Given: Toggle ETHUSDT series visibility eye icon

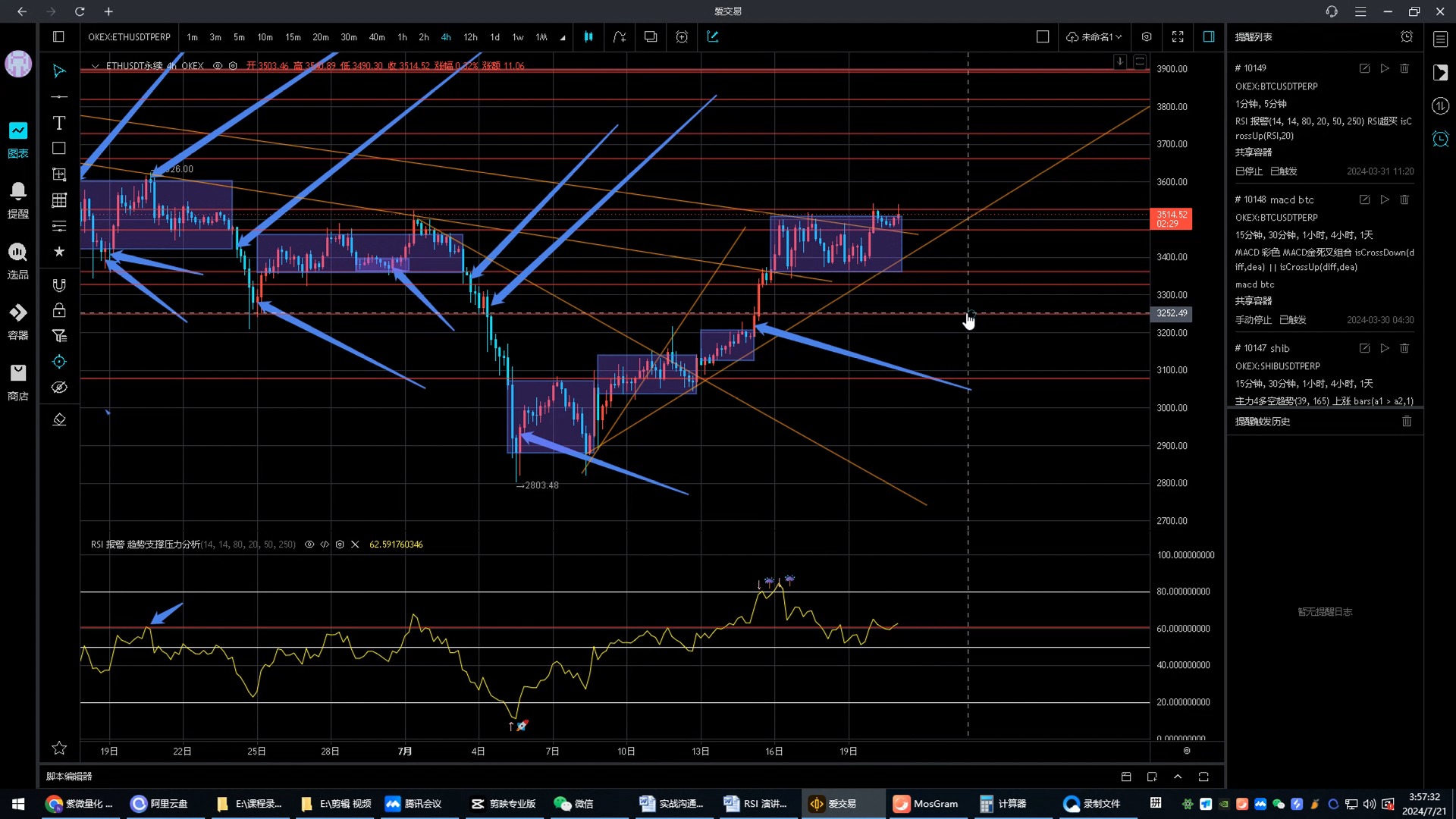Looking at the screenshot, I should (x=218, y=66).
